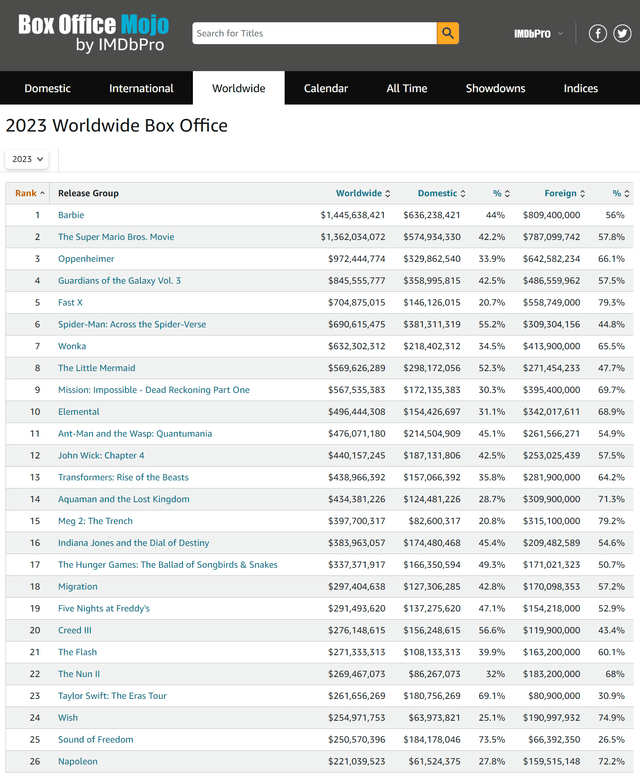This screenshot has width=640, height=773.
Task: Click the Box Office Mojo logo
Action: click(93, 33)
